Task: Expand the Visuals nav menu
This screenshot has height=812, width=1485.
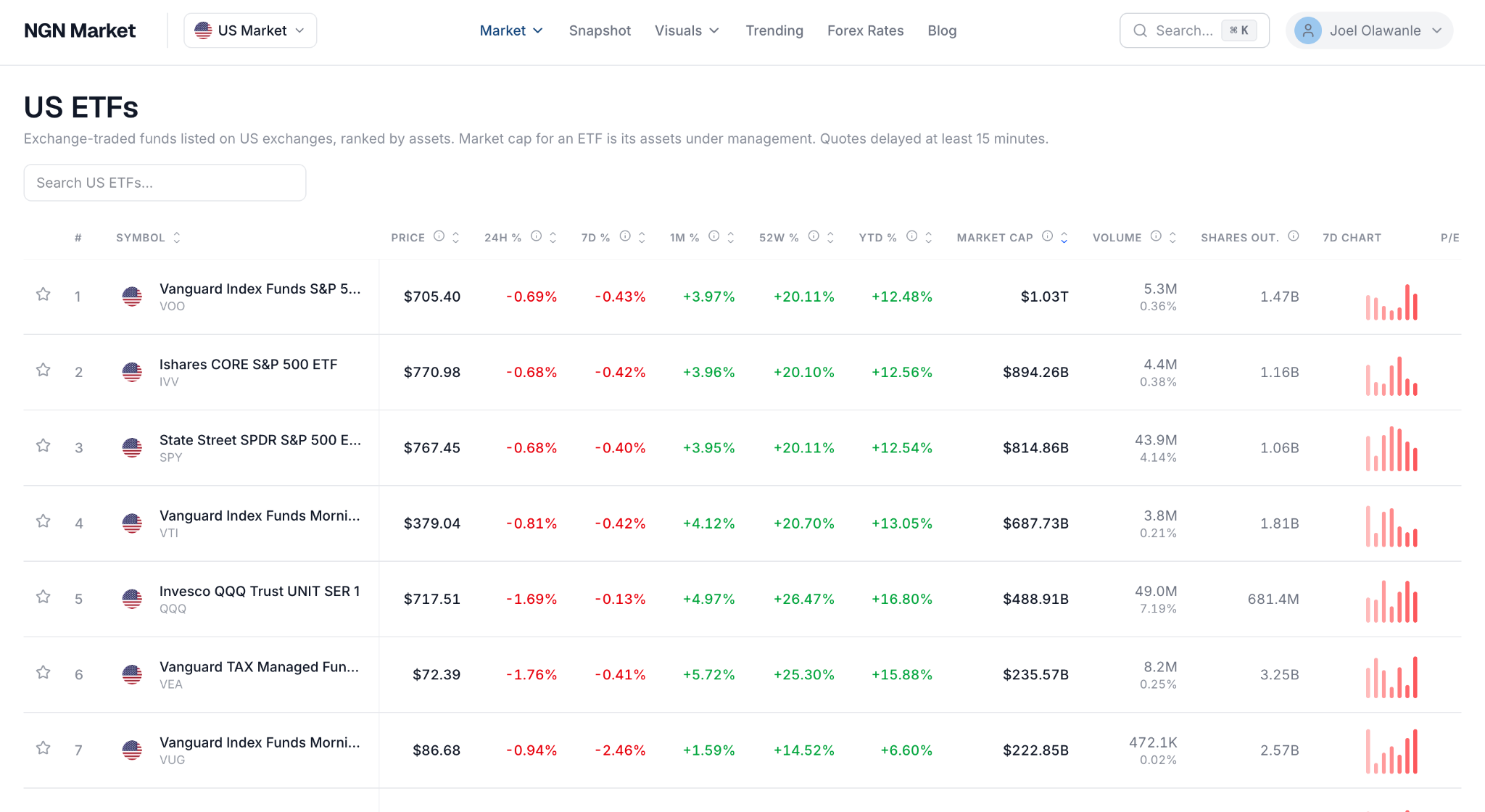Action: tap(687, 30)
